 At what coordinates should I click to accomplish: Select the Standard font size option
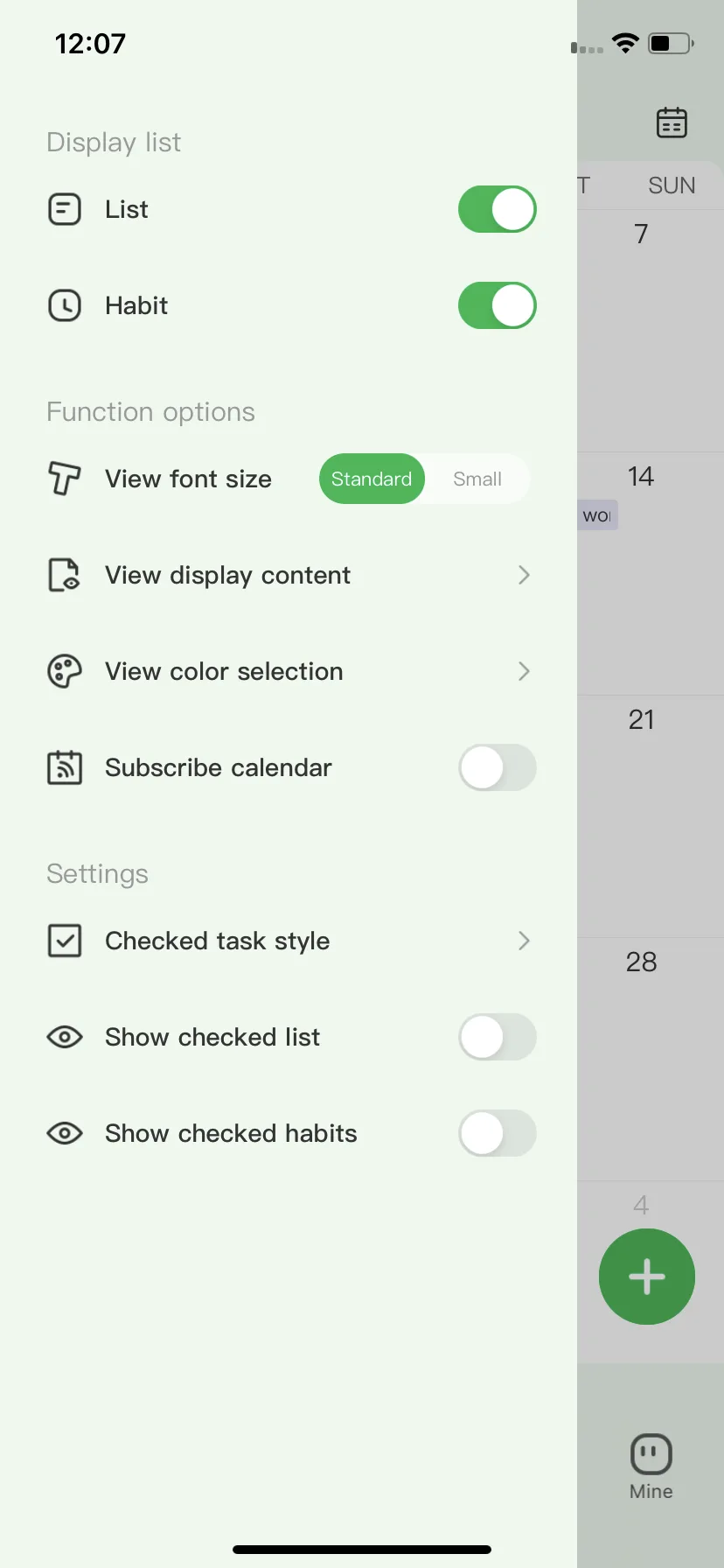click(372, 479)
